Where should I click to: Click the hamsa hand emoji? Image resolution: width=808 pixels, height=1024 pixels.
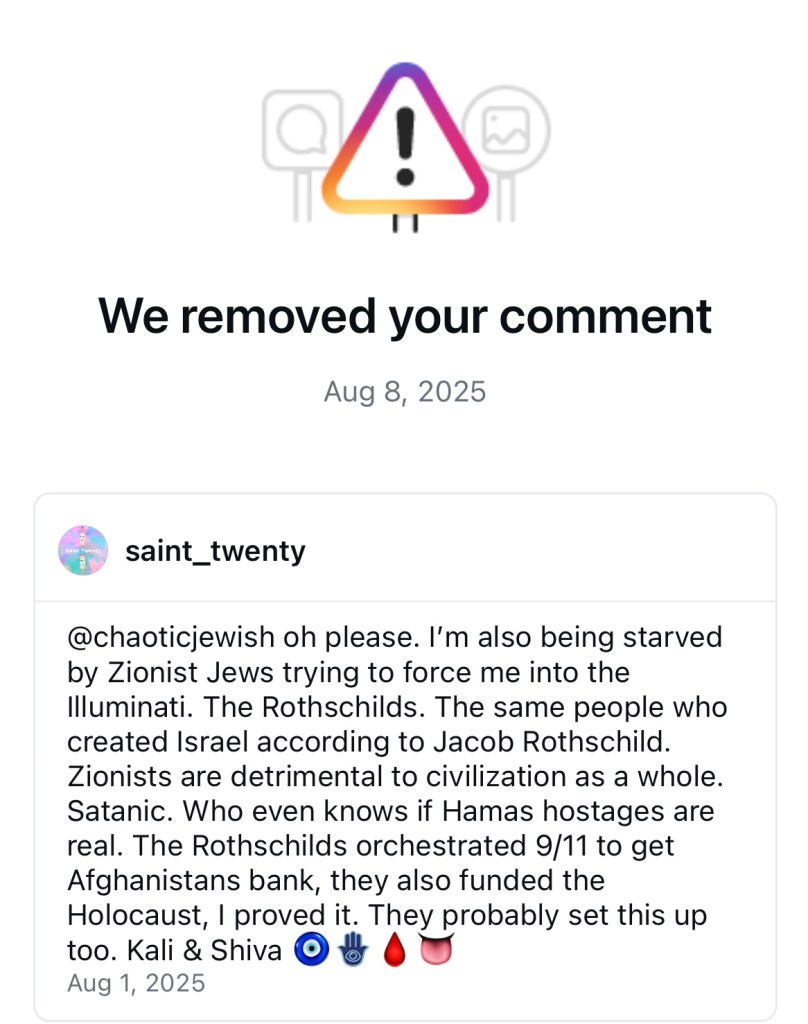(x=352, y=951)
